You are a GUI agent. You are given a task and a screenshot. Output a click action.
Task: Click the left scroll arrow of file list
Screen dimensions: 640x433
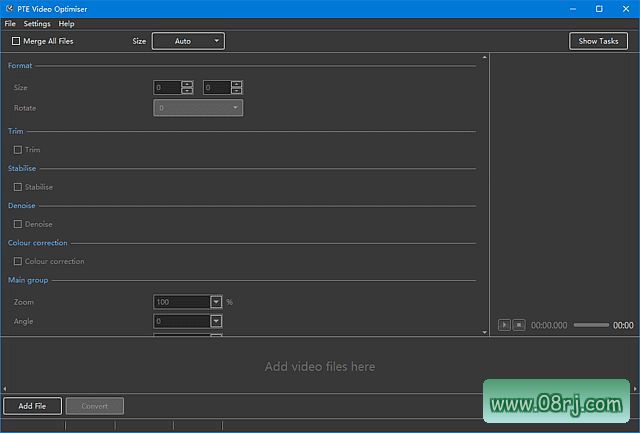tap(4, 388)
